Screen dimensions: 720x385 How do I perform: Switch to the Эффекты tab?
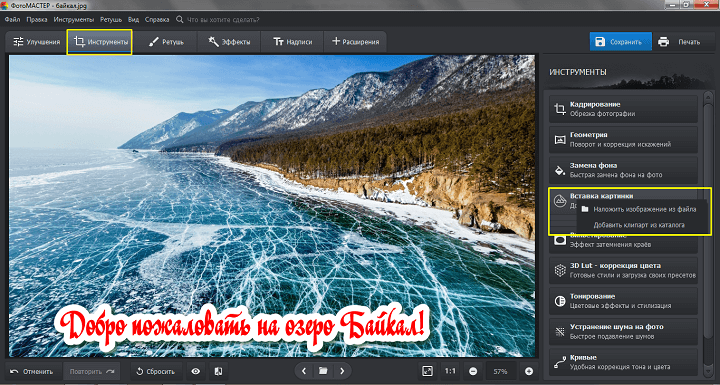(x=229, y=42)
